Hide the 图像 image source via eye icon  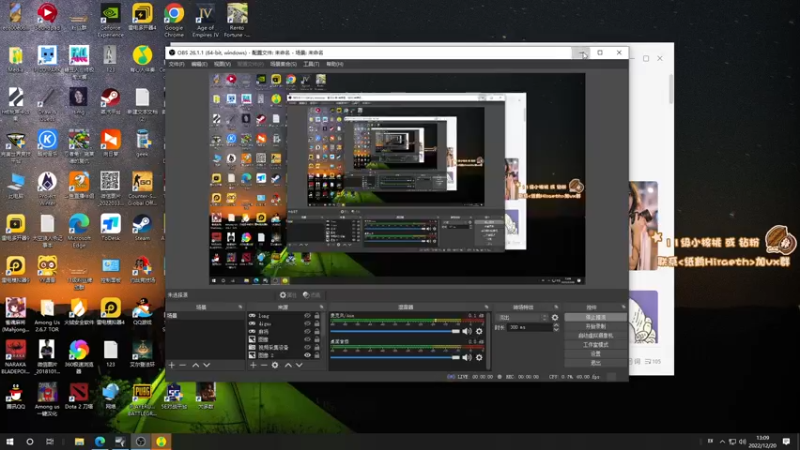tap(307, 339)
